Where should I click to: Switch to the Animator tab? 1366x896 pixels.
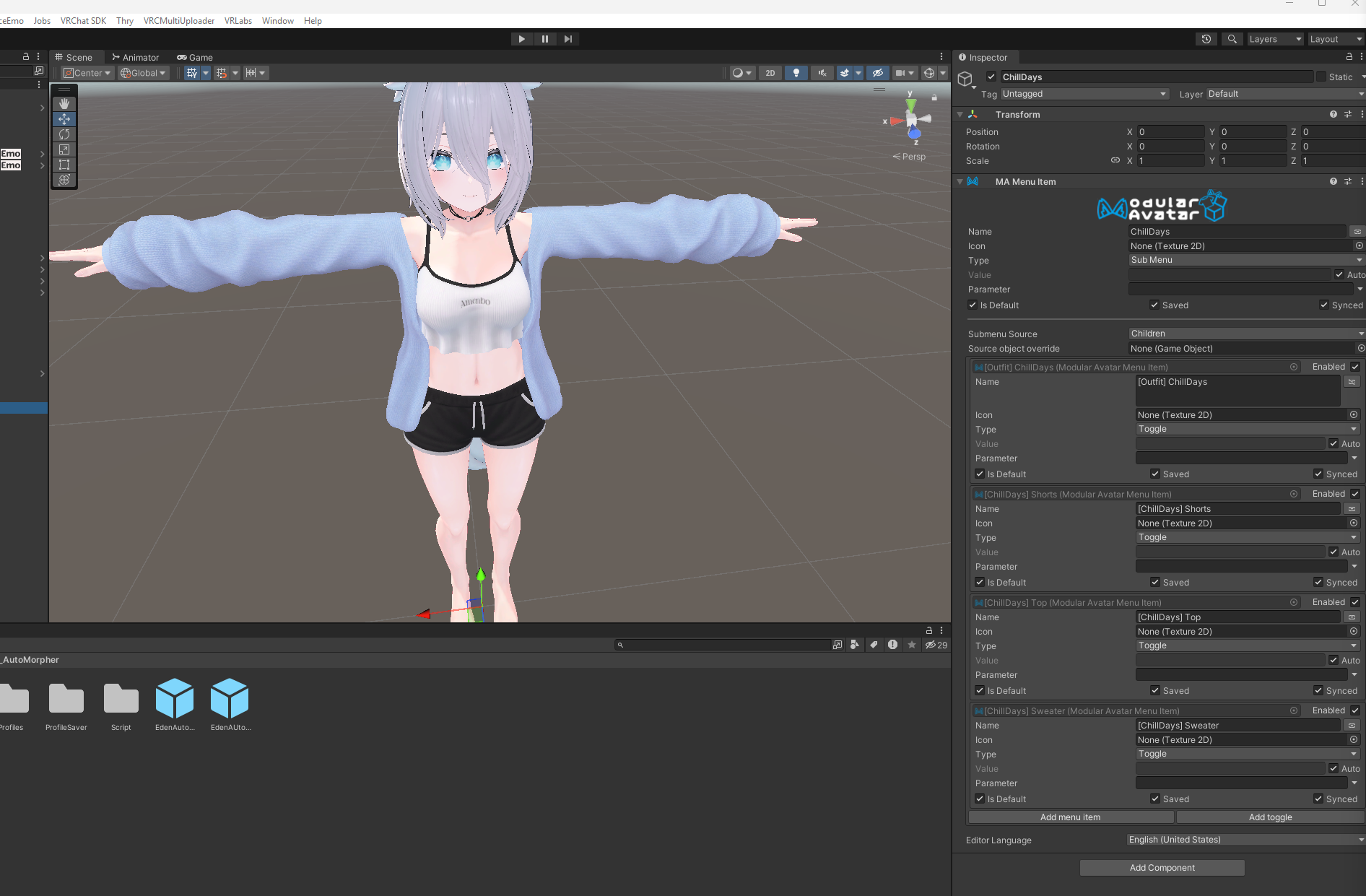[135, 57]
